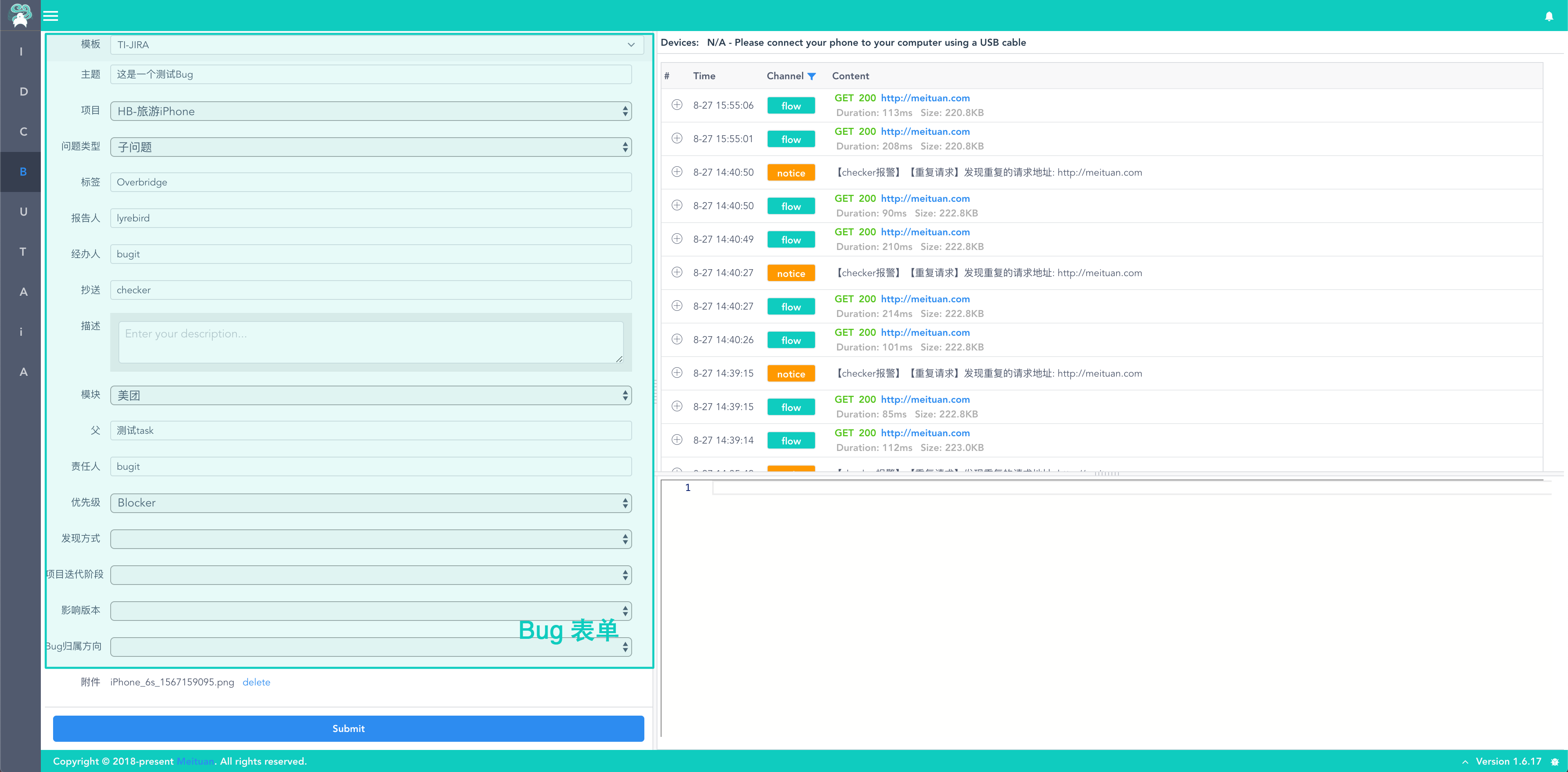The image size is (1568, 772).
Task: Click the bug icon beside Version
Action: point(1555,762)
